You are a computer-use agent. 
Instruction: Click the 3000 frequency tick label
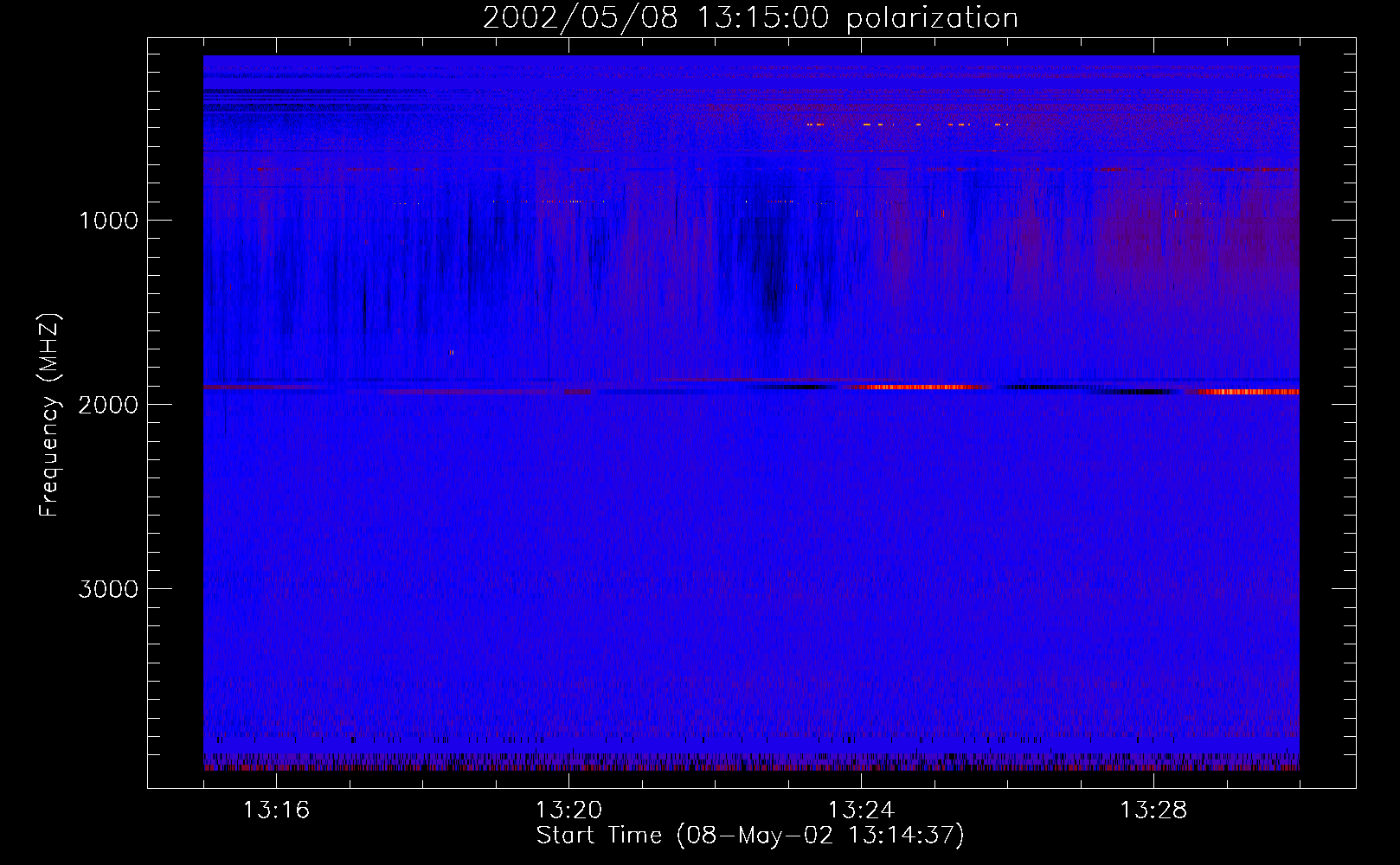click(108, 589)
